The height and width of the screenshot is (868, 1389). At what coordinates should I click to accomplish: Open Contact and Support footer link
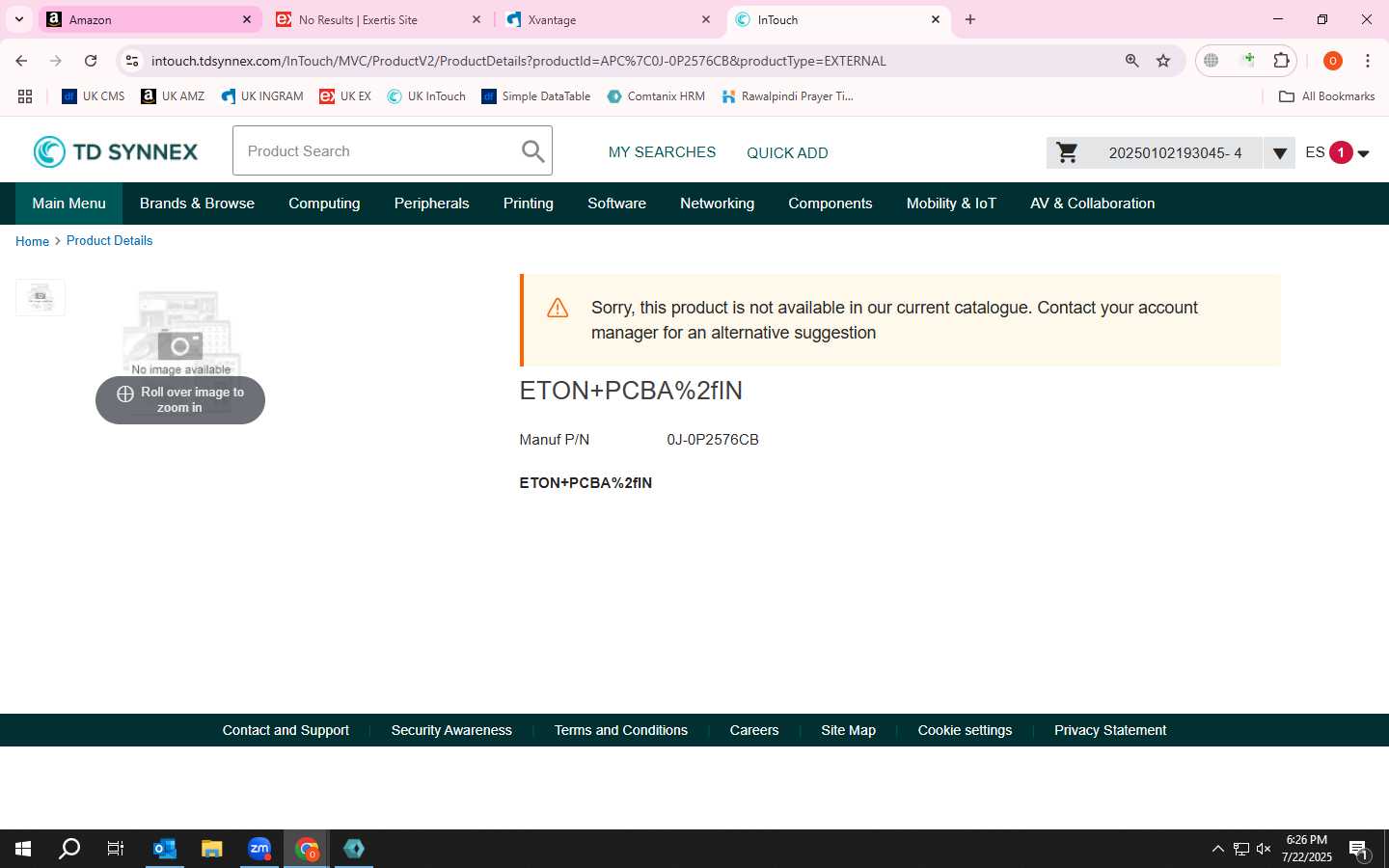286,730
